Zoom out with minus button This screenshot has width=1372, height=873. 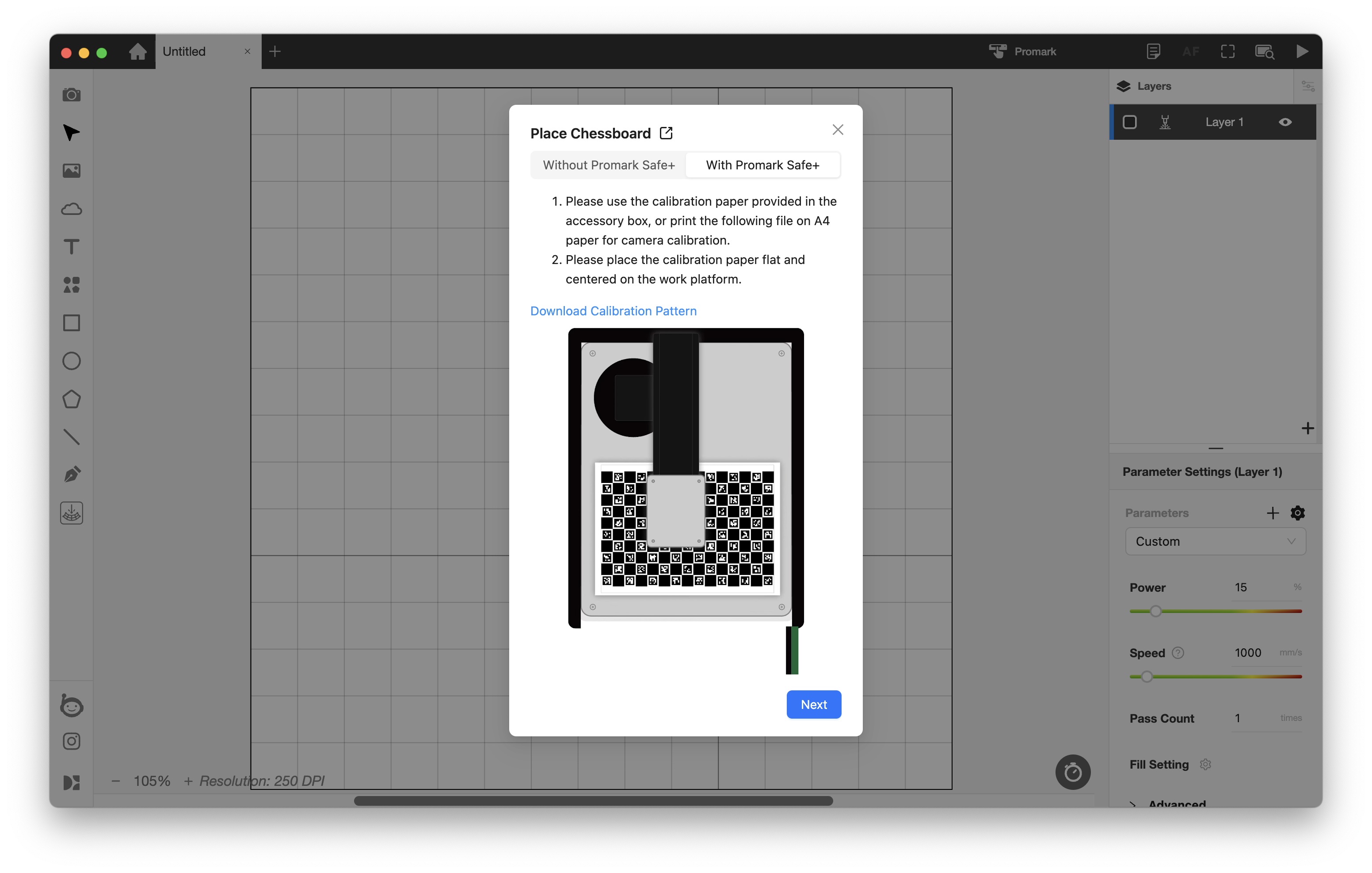(x=116, y=781)
